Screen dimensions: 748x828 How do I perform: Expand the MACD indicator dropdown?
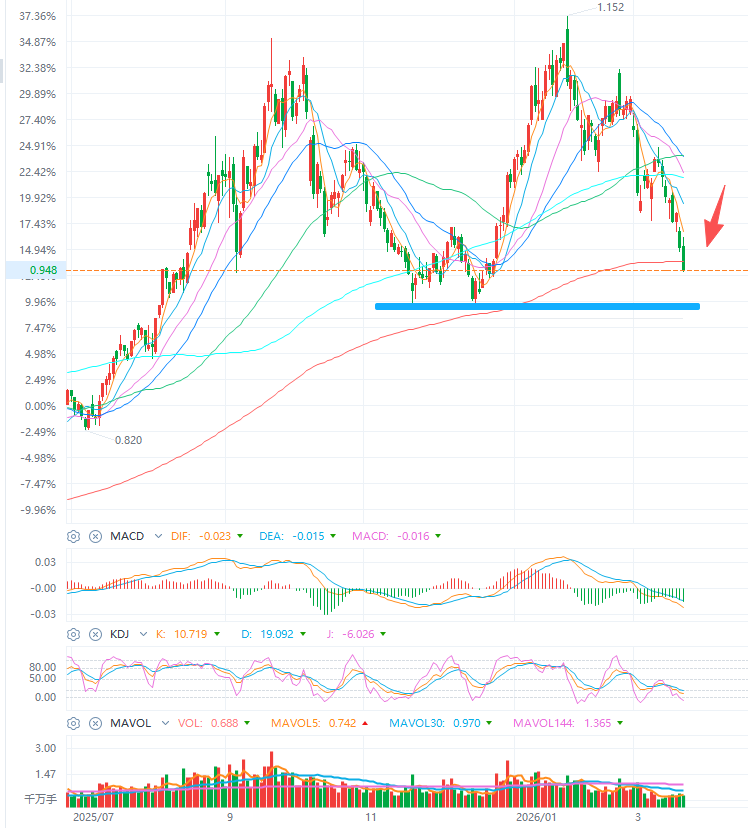tap(158, 536)
